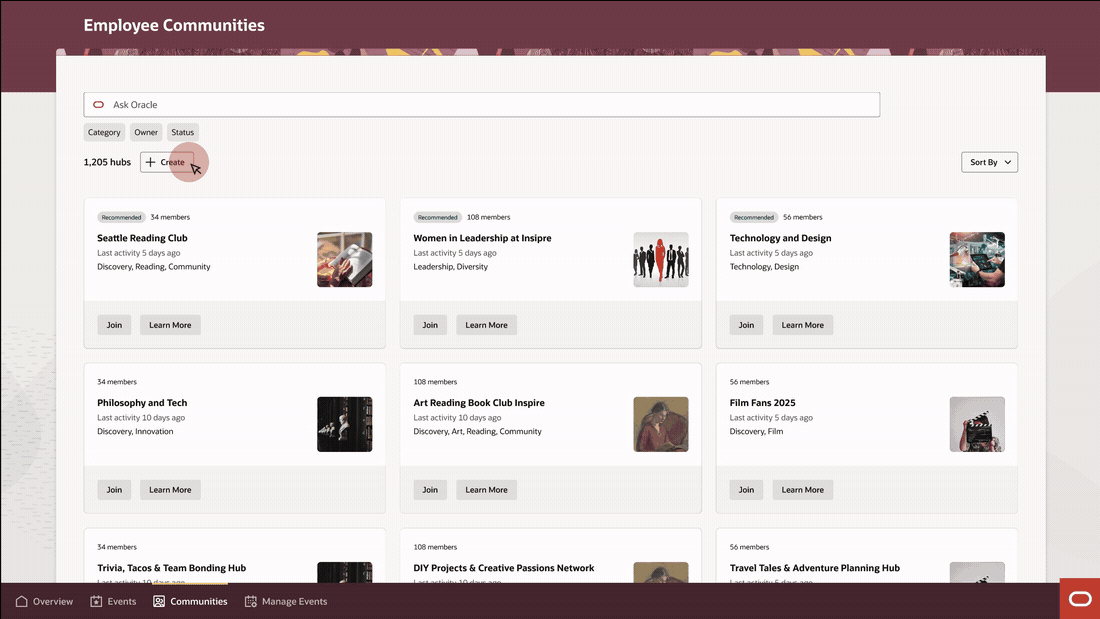1100x619 pixels.
Task: Join the Philosophy and Tech hub
Action: [114, 490]
